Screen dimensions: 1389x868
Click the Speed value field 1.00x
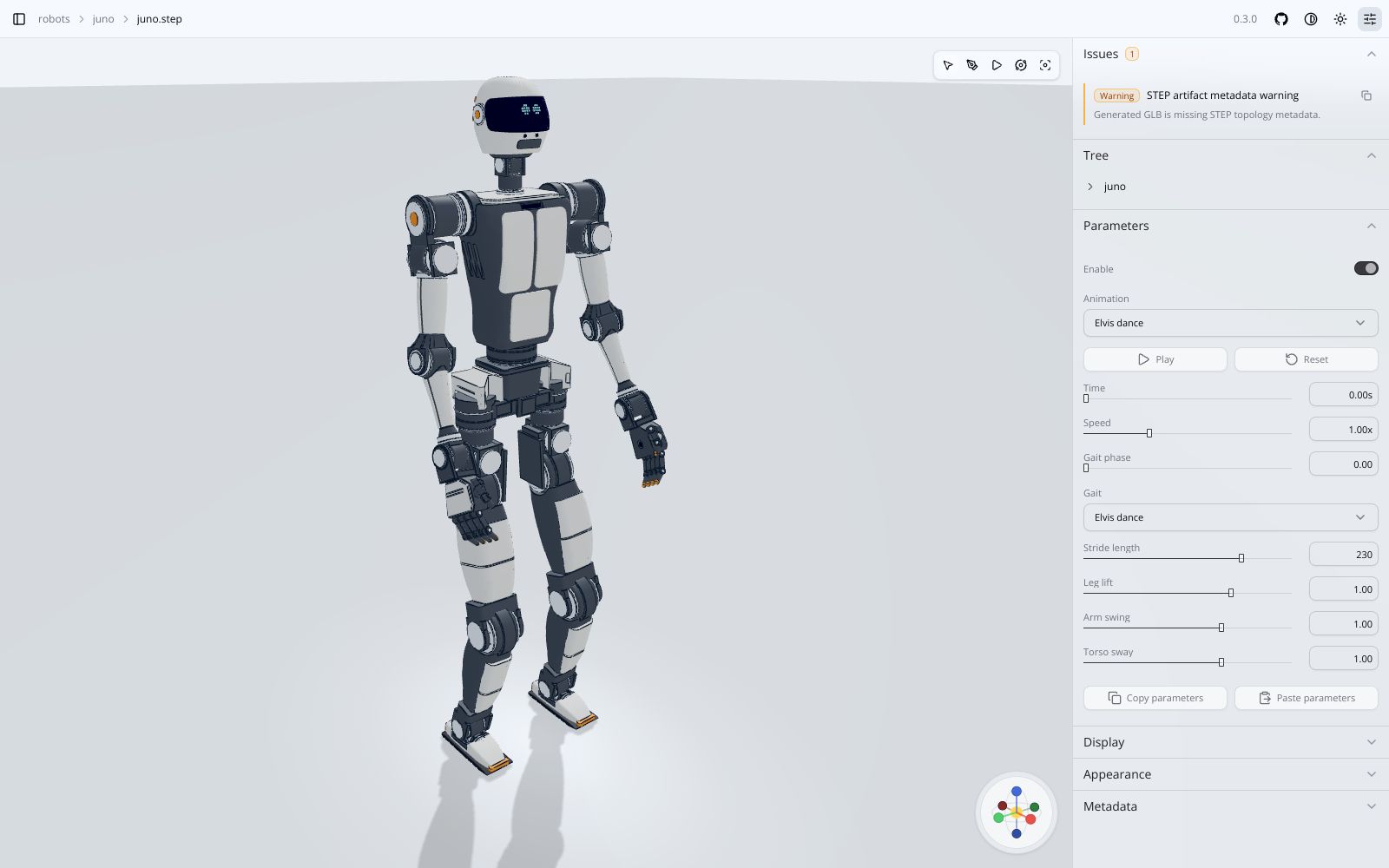[x=1343, y=429]
